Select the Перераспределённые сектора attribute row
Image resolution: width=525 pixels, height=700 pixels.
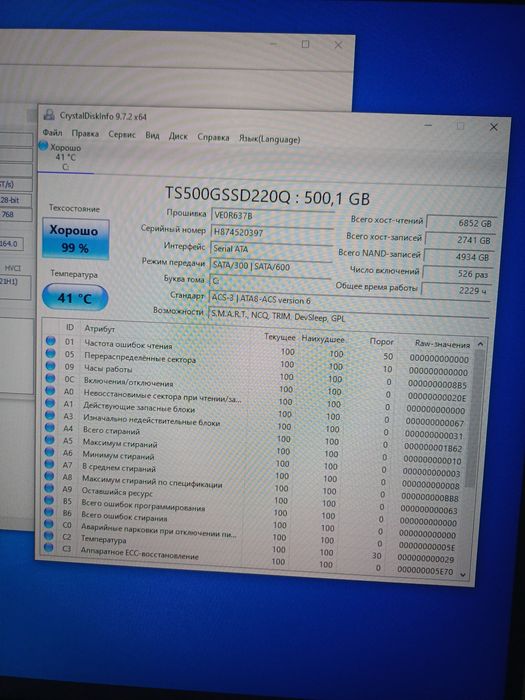(x=257, y=363)
